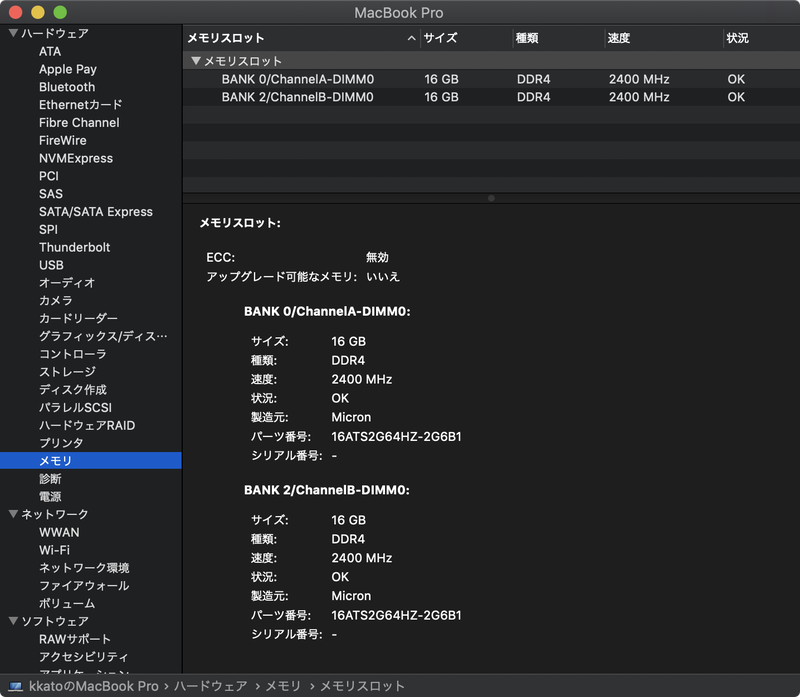The width and height of the screenshot is (800, 697).
Task: Select SAS in the sidebar
Action: [x=51, y=194]
